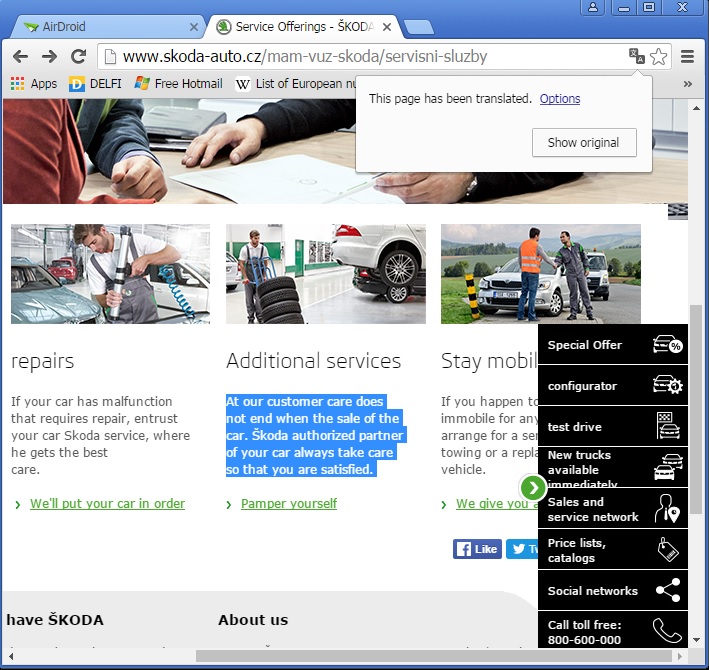
Task: Click the horizontal scrollbar left arrow
Action: 11,656
